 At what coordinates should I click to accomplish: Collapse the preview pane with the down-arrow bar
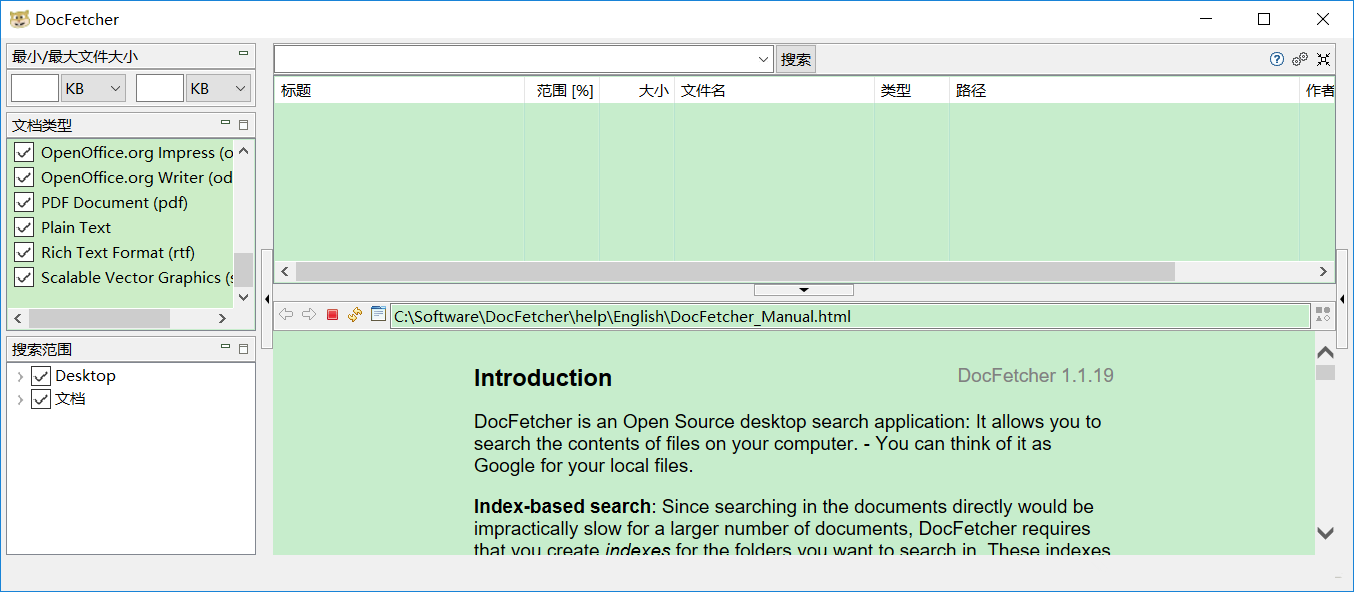coord(804,290)
